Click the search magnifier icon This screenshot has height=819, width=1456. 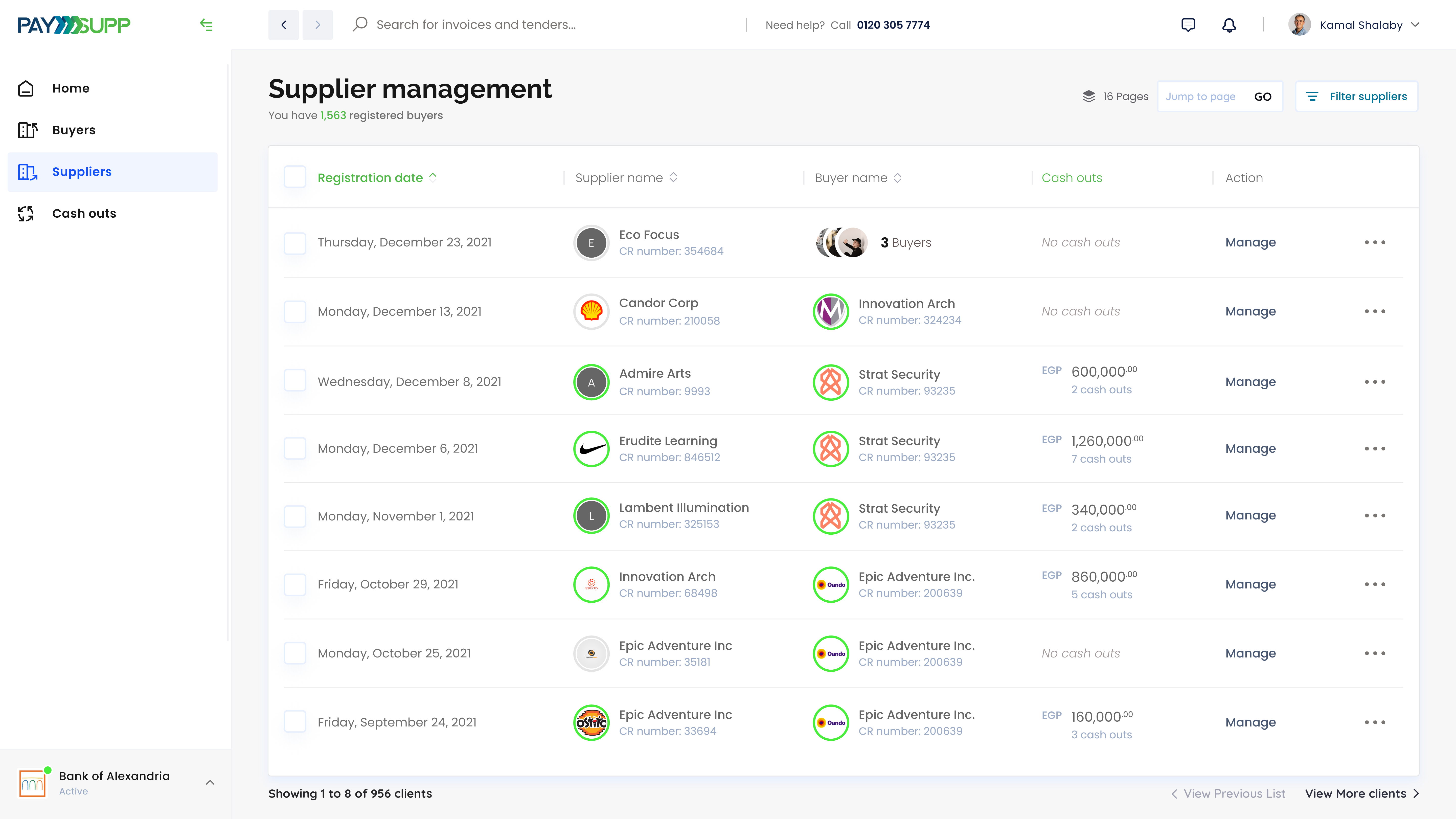(360, 24)
